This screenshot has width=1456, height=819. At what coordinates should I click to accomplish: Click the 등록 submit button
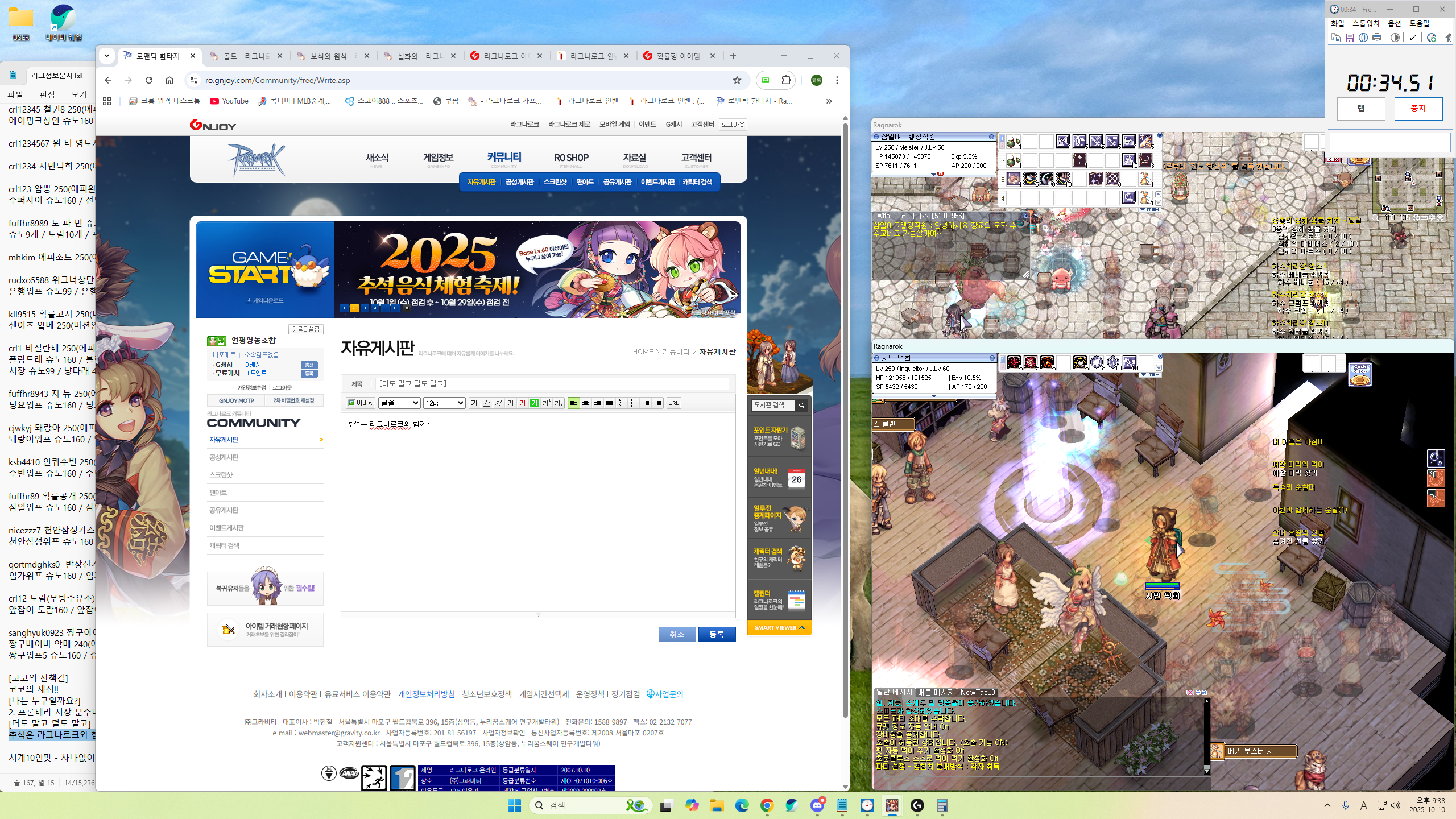pos(717,634)
